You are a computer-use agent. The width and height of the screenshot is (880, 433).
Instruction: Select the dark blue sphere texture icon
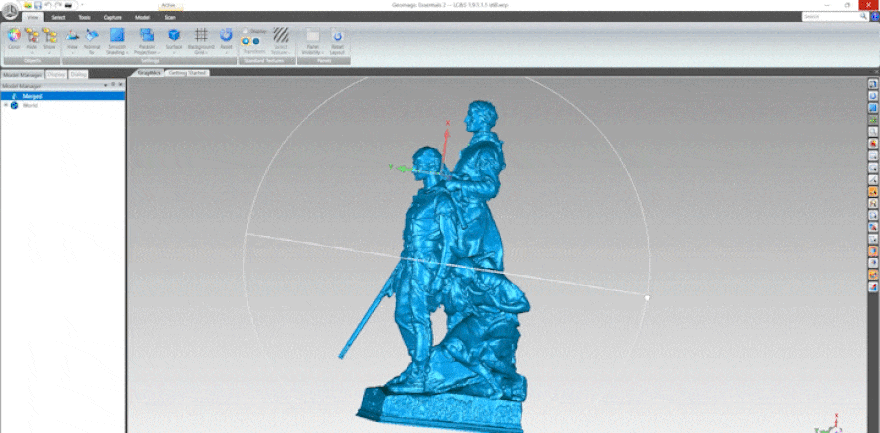tap(256, 41)
